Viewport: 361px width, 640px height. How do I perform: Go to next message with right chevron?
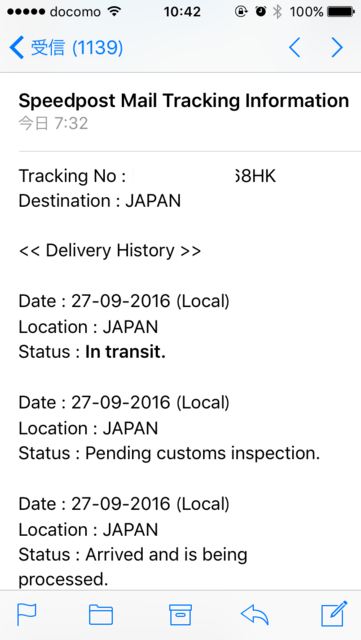337,47
